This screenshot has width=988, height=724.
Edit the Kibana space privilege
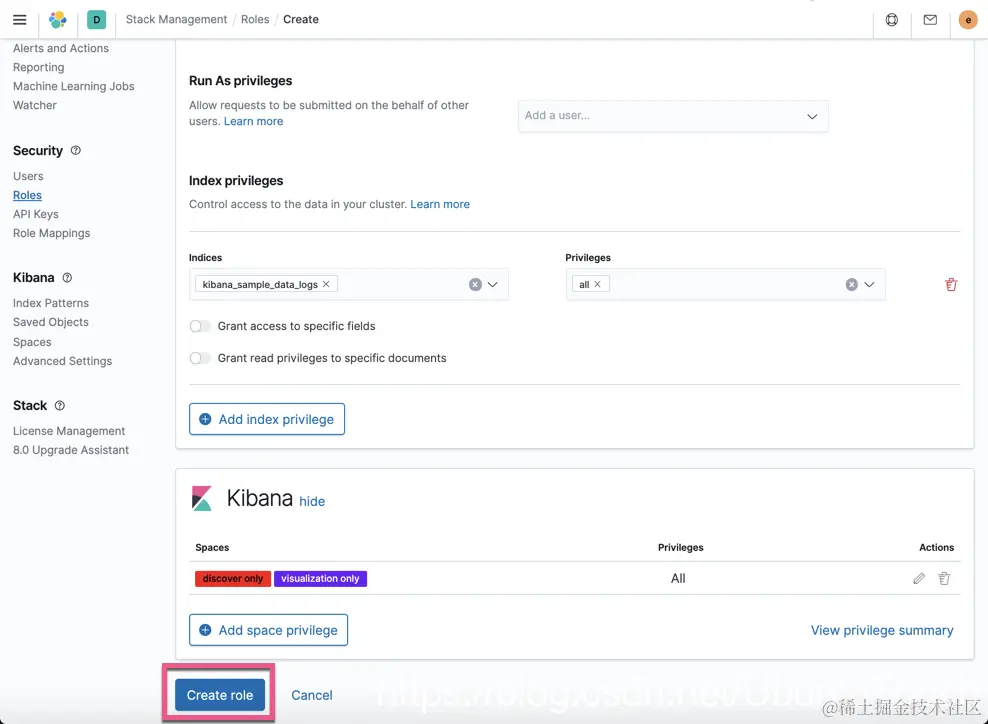[919, 578]
